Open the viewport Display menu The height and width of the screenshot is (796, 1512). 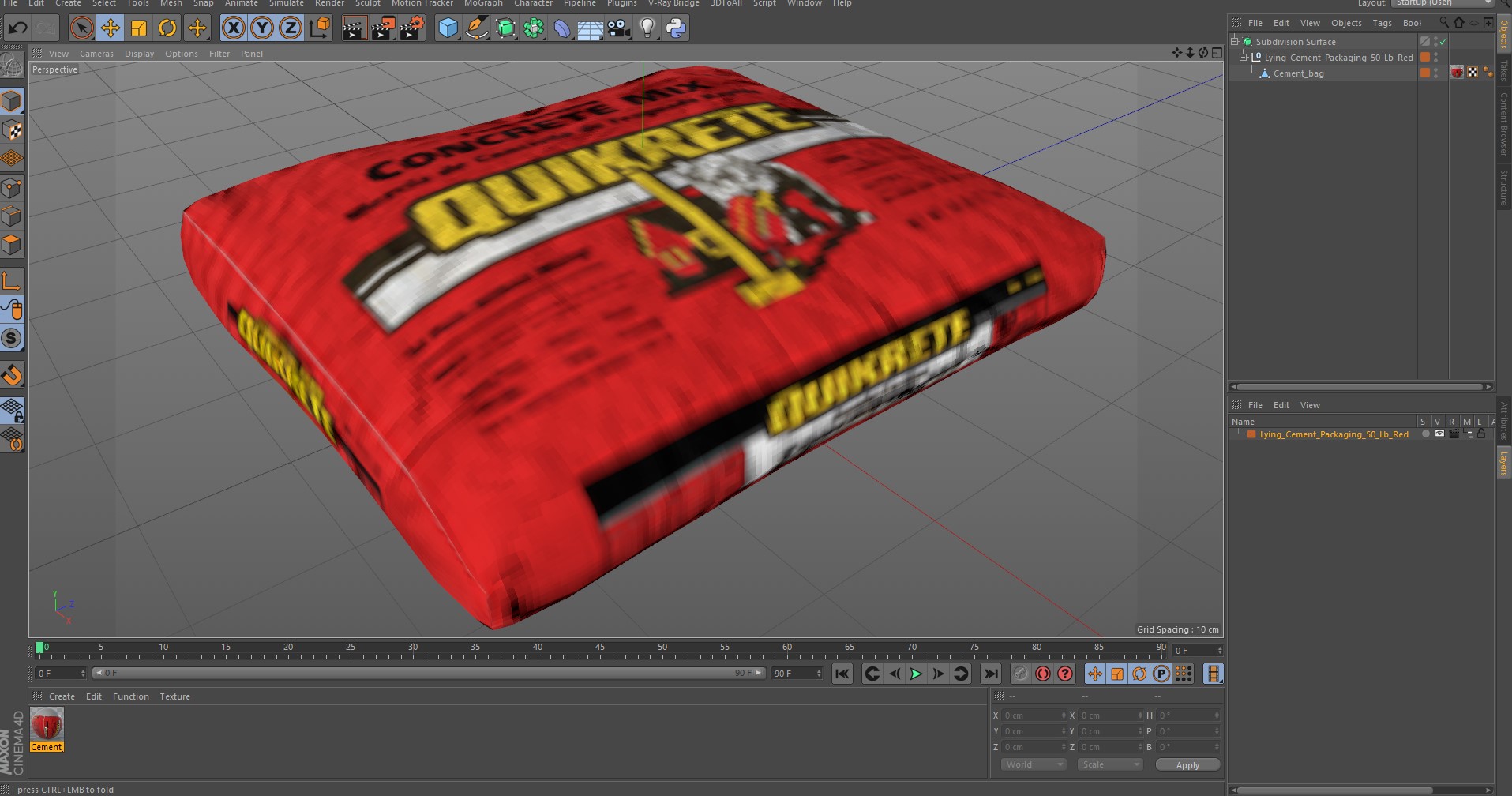[139, 54]
